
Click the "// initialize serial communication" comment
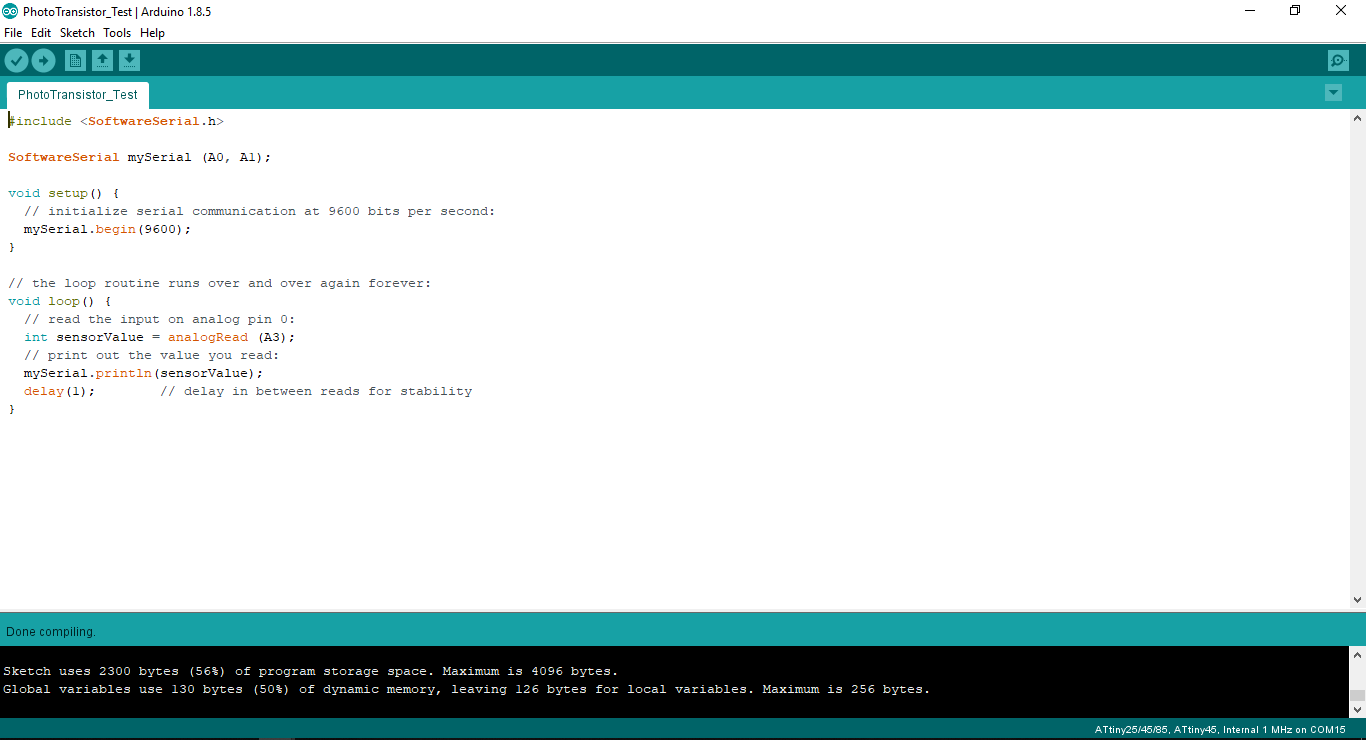[x=260, y=211]
